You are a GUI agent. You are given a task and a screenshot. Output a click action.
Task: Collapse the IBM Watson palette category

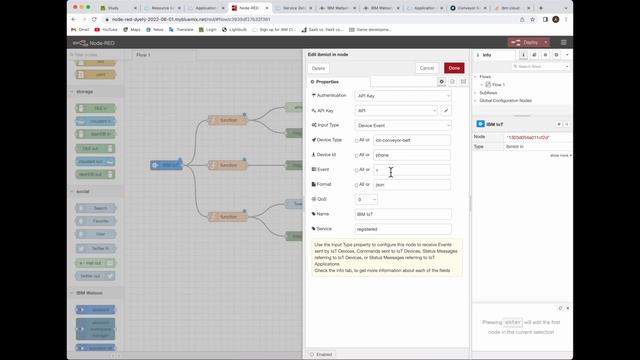89,293
